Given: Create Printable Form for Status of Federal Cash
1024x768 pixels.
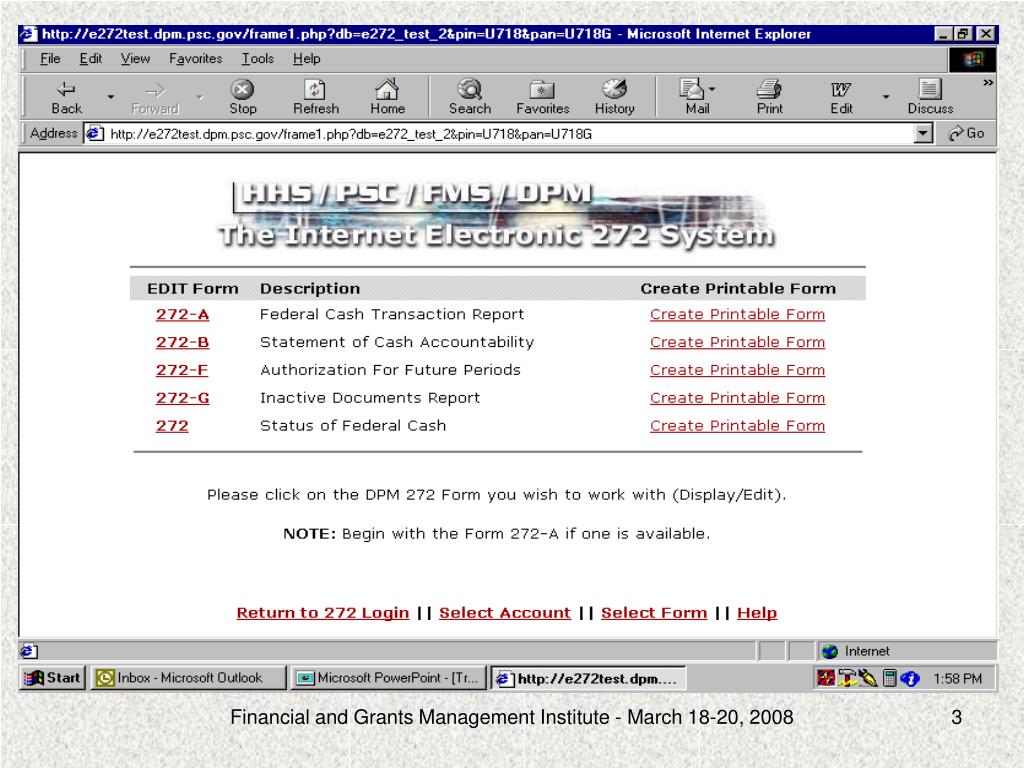Looking at the screenshot, I should click(x=737, y=426).
